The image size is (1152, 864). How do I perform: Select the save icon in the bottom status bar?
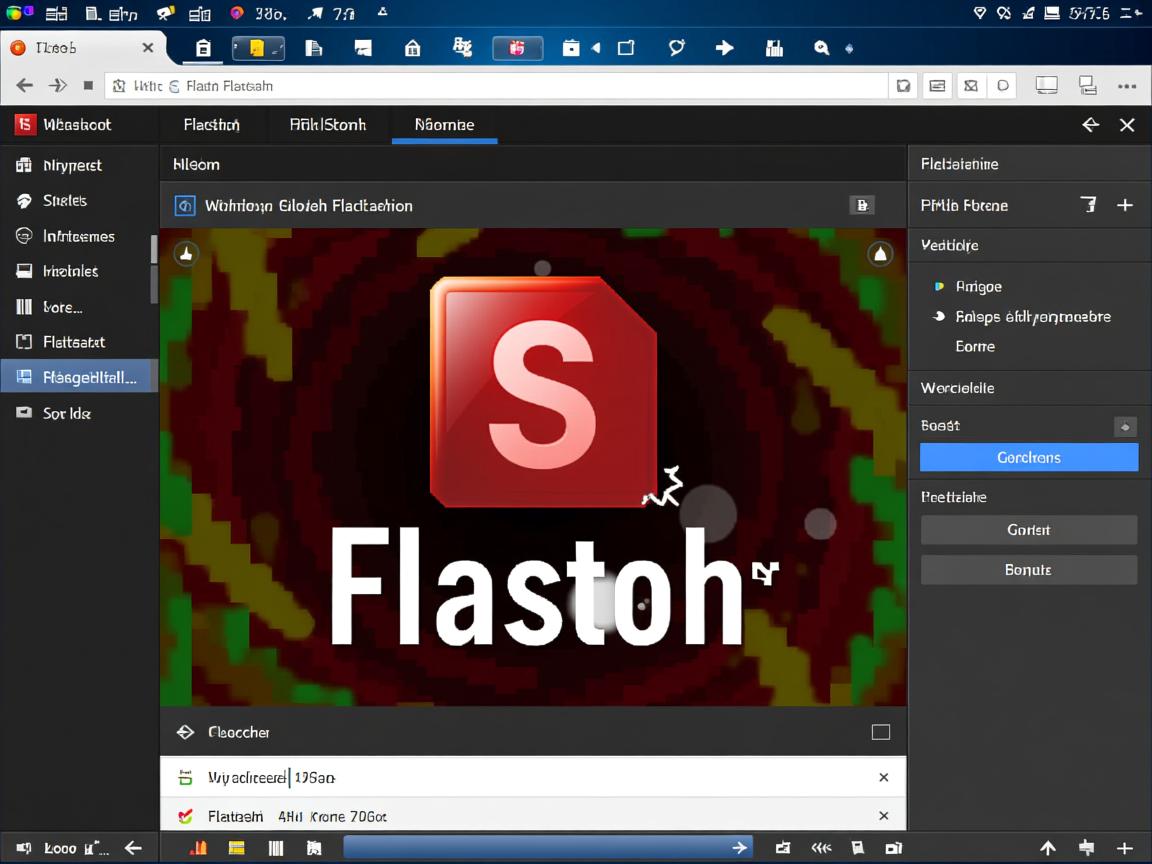858,847
